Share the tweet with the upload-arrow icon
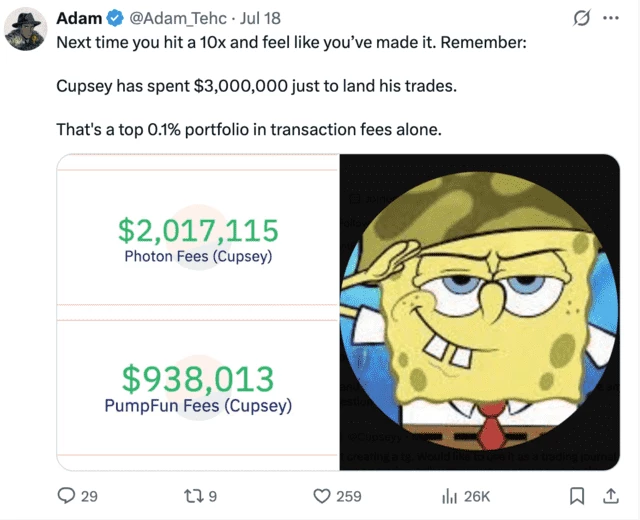Viewport: 640px width, 520px height. tap(609, 495)
